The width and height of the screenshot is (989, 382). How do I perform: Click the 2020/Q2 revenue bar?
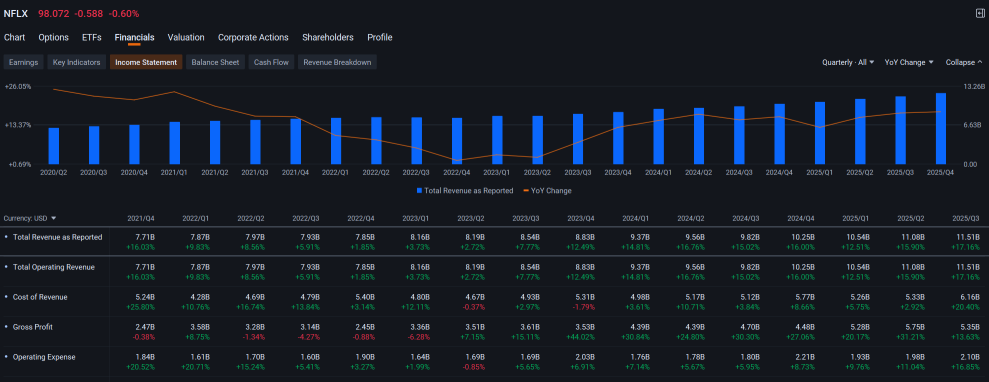54,146
